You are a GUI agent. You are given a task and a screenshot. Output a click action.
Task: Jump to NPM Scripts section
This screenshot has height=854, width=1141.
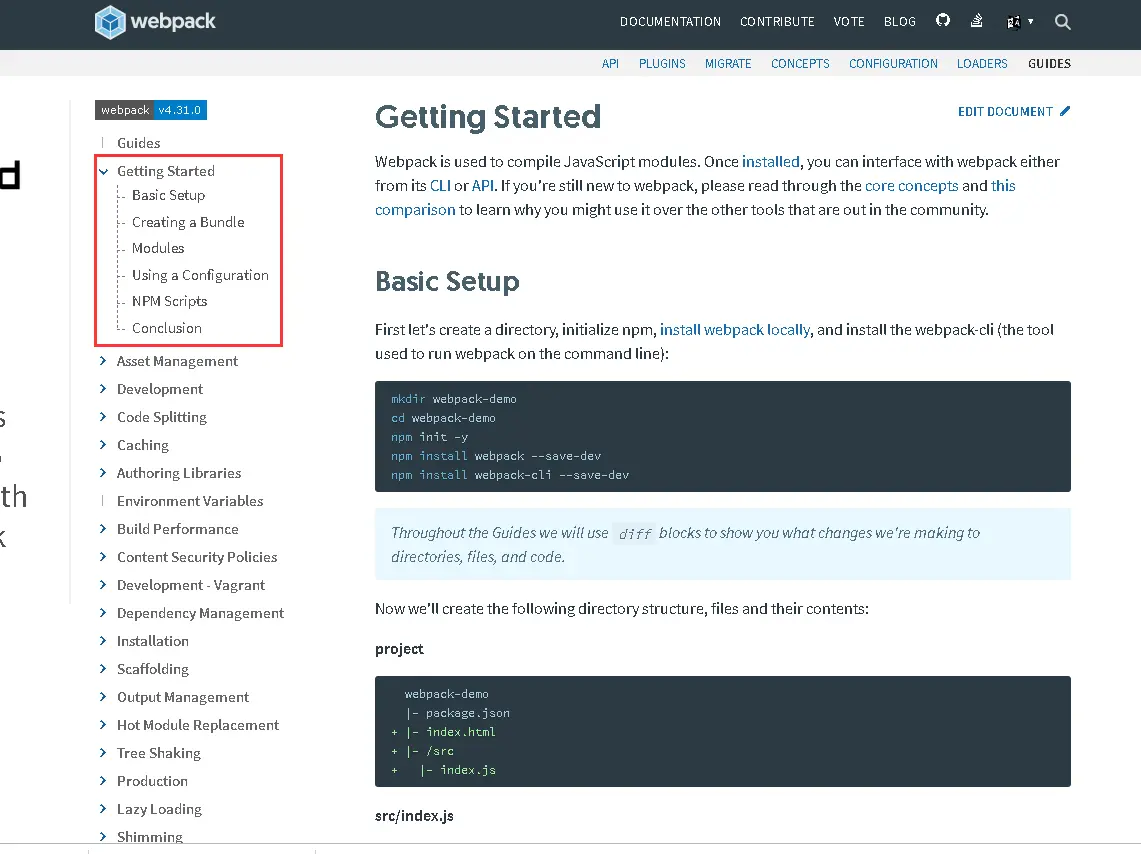(170, 301)
